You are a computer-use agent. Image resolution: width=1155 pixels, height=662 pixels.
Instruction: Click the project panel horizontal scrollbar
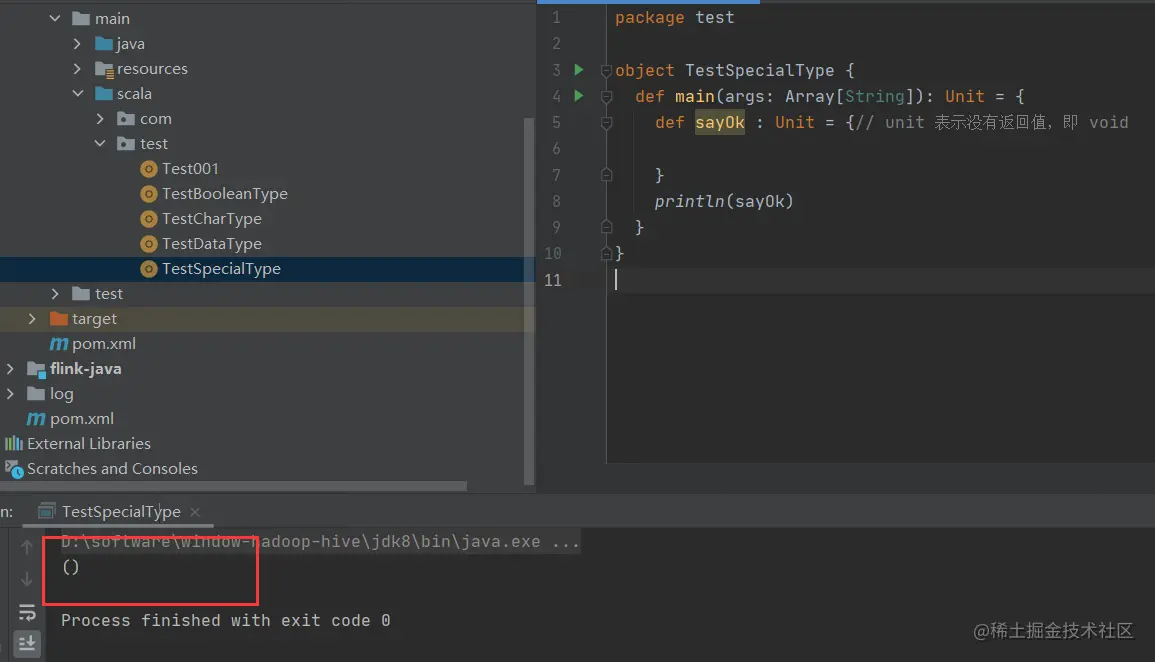click(x=234, y=486)
